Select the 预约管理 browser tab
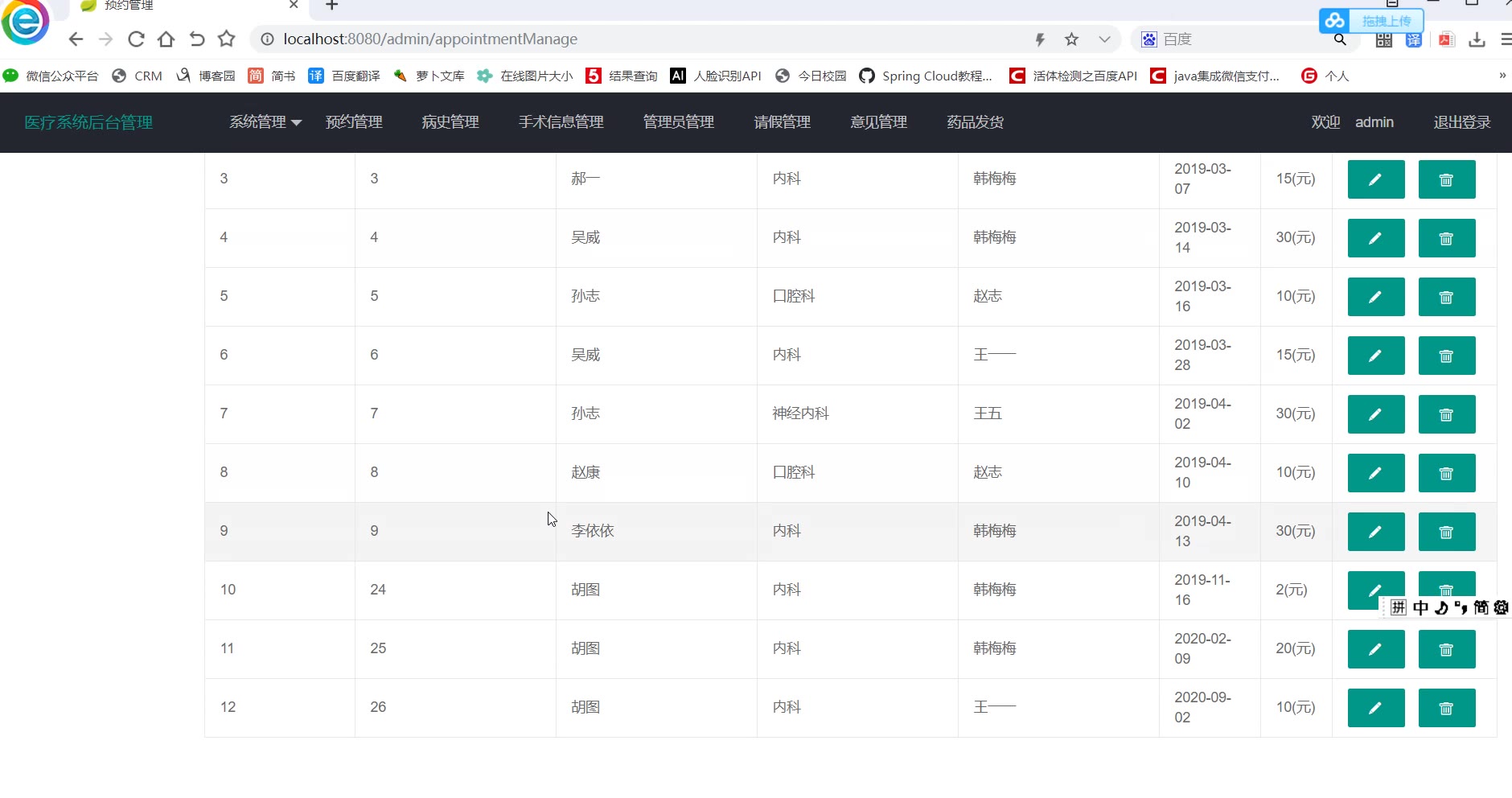This screenshot has height=798, width=1512. point(189,6)
